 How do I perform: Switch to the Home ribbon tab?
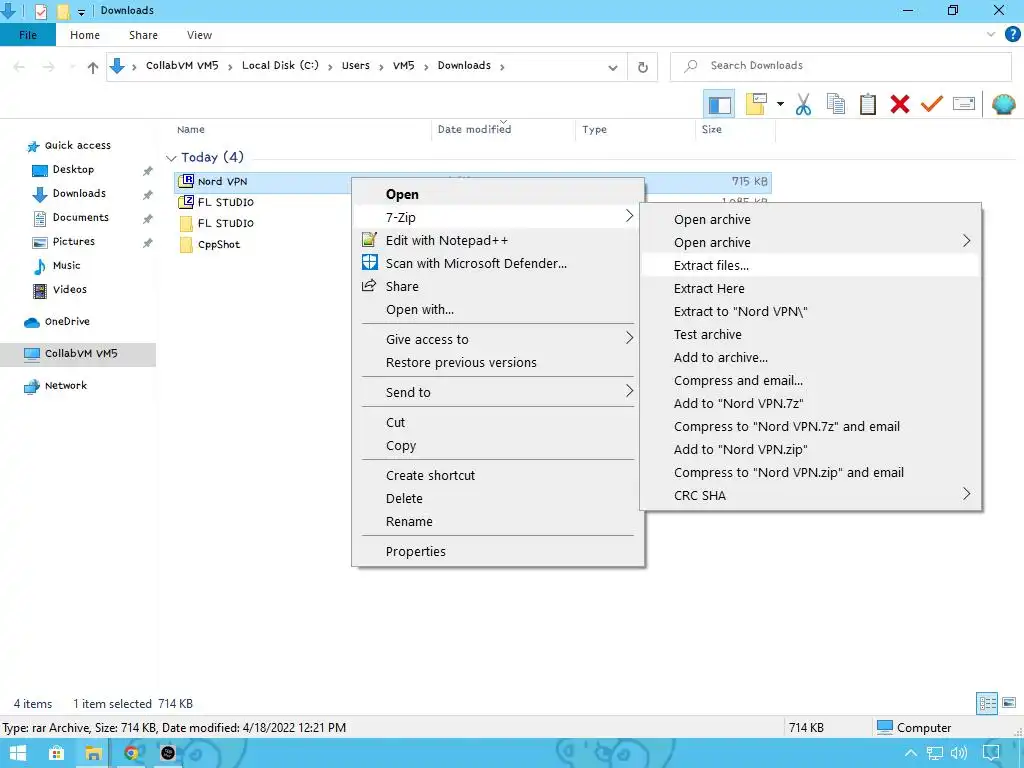click(x=85, y=35)
